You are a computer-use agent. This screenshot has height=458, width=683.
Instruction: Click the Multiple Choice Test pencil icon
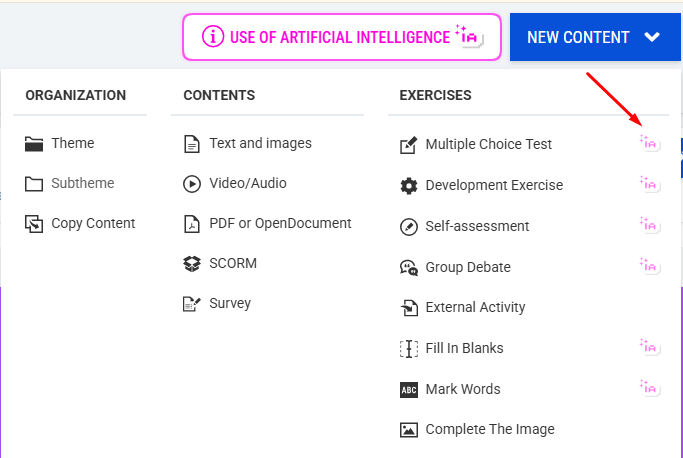[x=408, y=145]
